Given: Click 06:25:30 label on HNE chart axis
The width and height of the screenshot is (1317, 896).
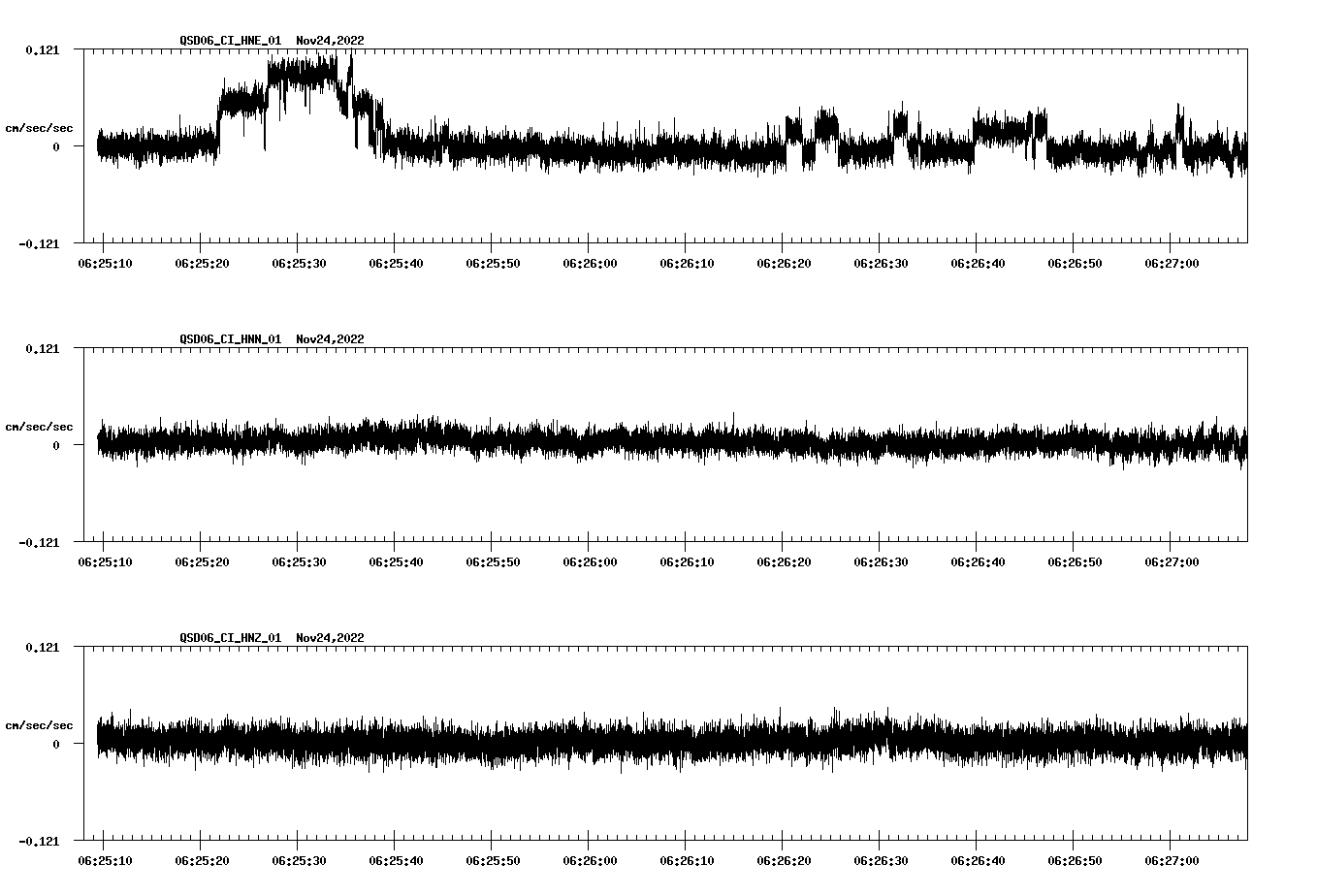Looking at the screenshot, I should pyautogui.click(x=299, y=263).
